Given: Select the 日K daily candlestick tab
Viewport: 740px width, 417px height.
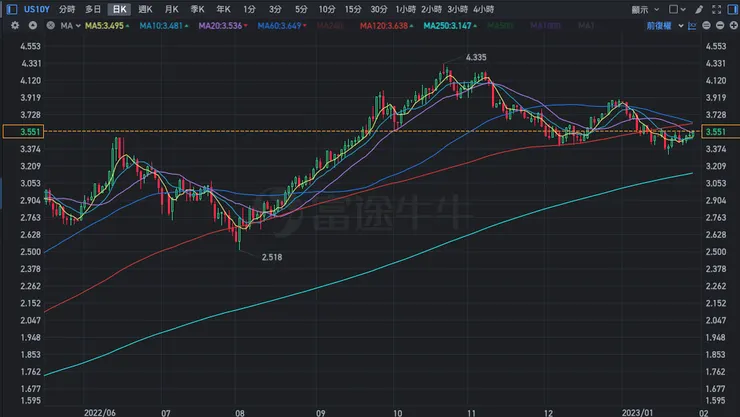Looking at the screenshot, I should (x=119, y=9).
